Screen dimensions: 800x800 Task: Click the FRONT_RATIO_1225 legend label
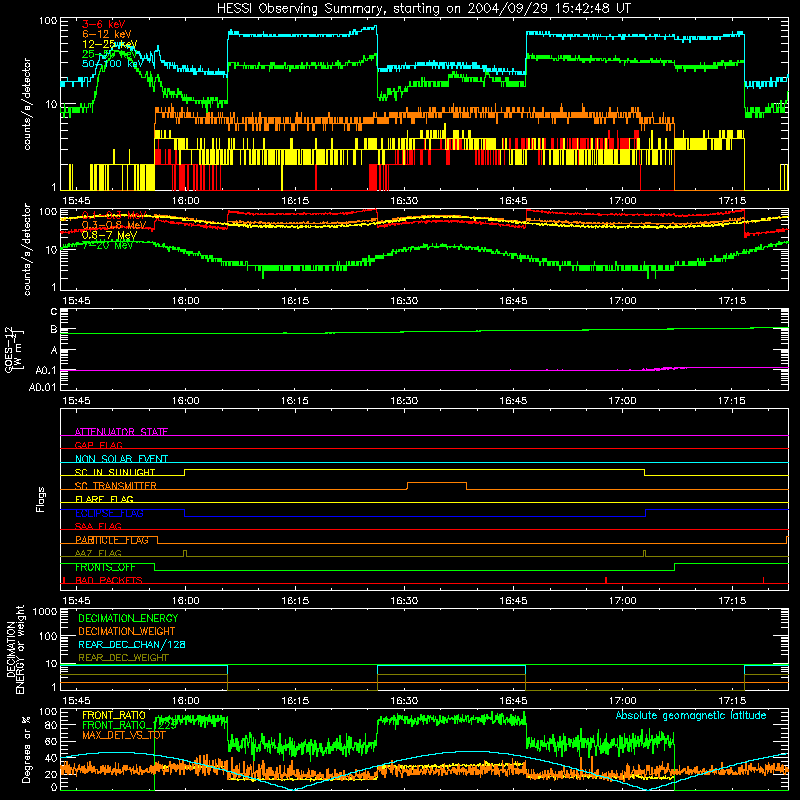click(129, 726)
